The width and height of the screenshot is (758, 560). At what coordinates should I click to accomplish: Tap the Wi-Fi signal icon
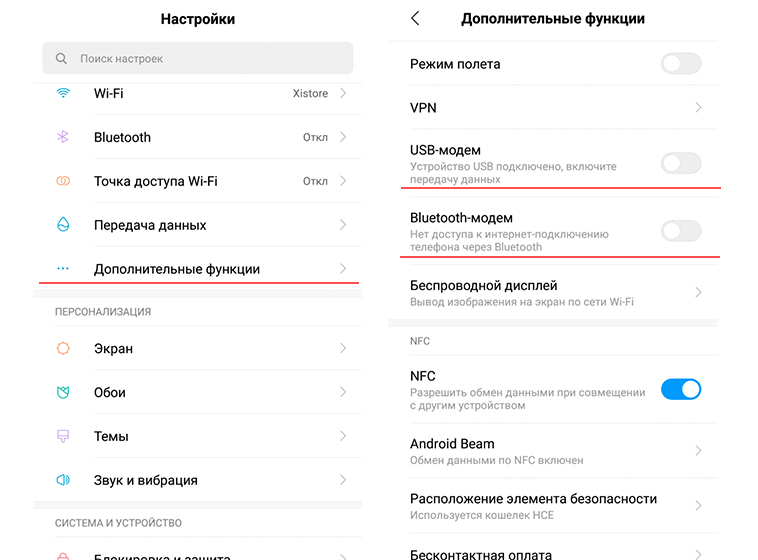coord(63,93)
